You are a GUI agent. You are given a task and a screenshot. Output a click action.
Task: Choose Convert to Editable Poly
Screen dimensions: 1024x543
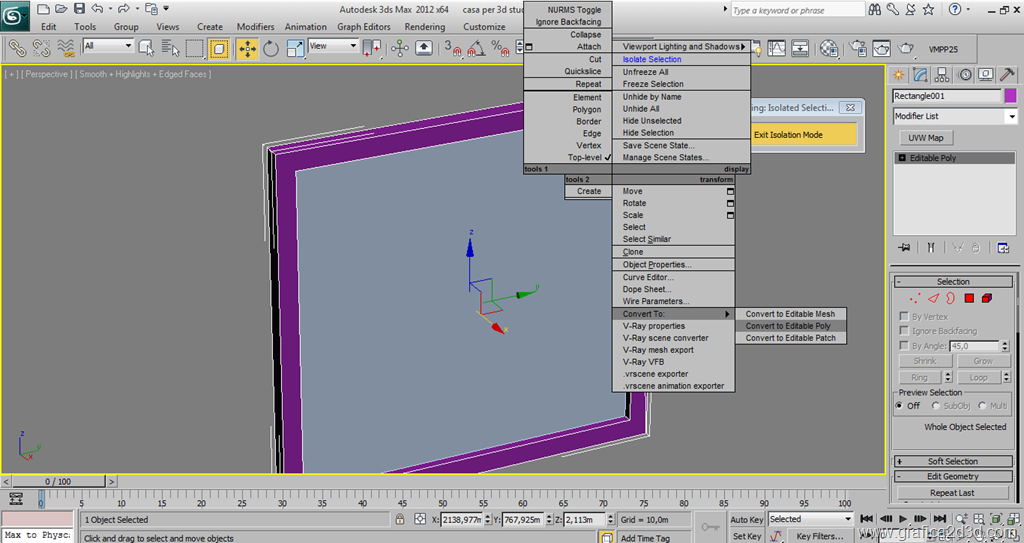788,326
